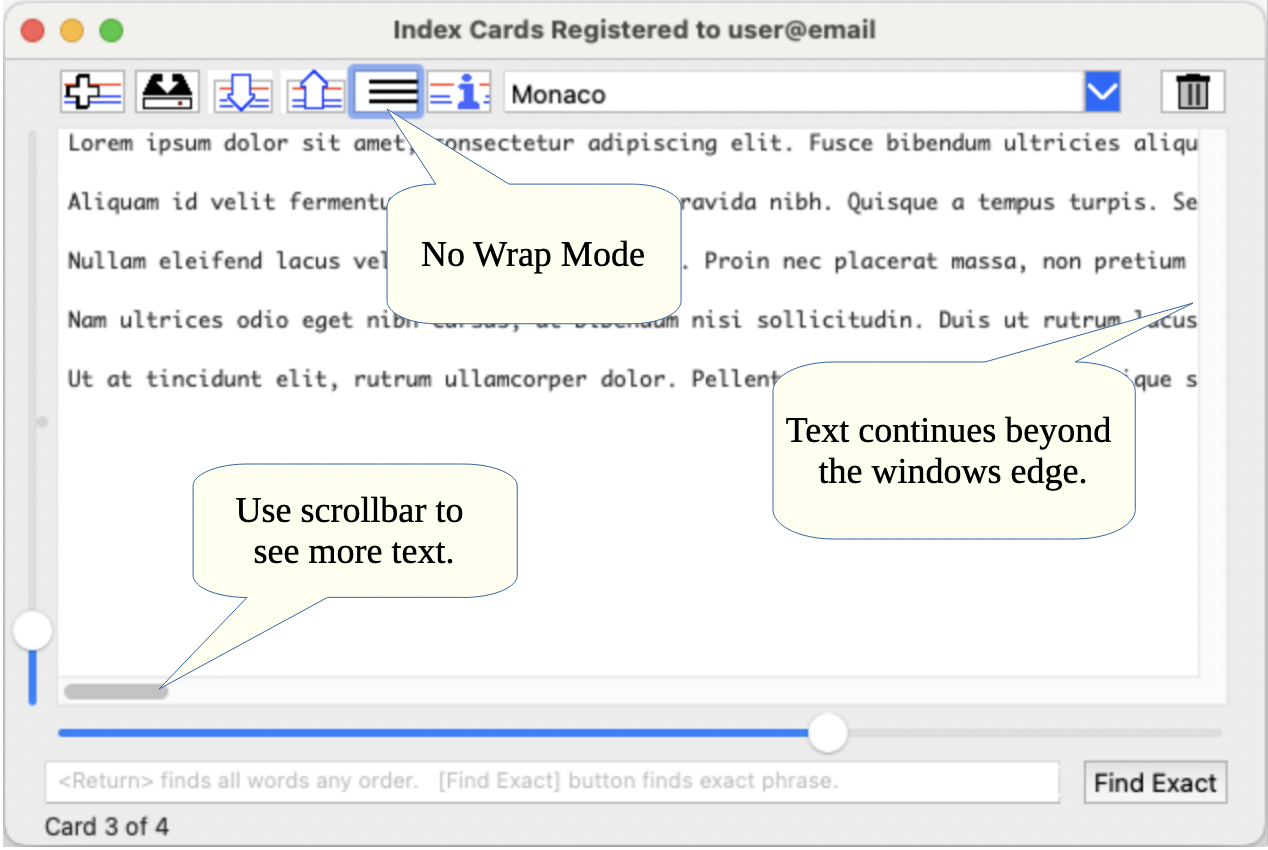
Task: Click the save cards drive icon
Action: click(167, 93)
